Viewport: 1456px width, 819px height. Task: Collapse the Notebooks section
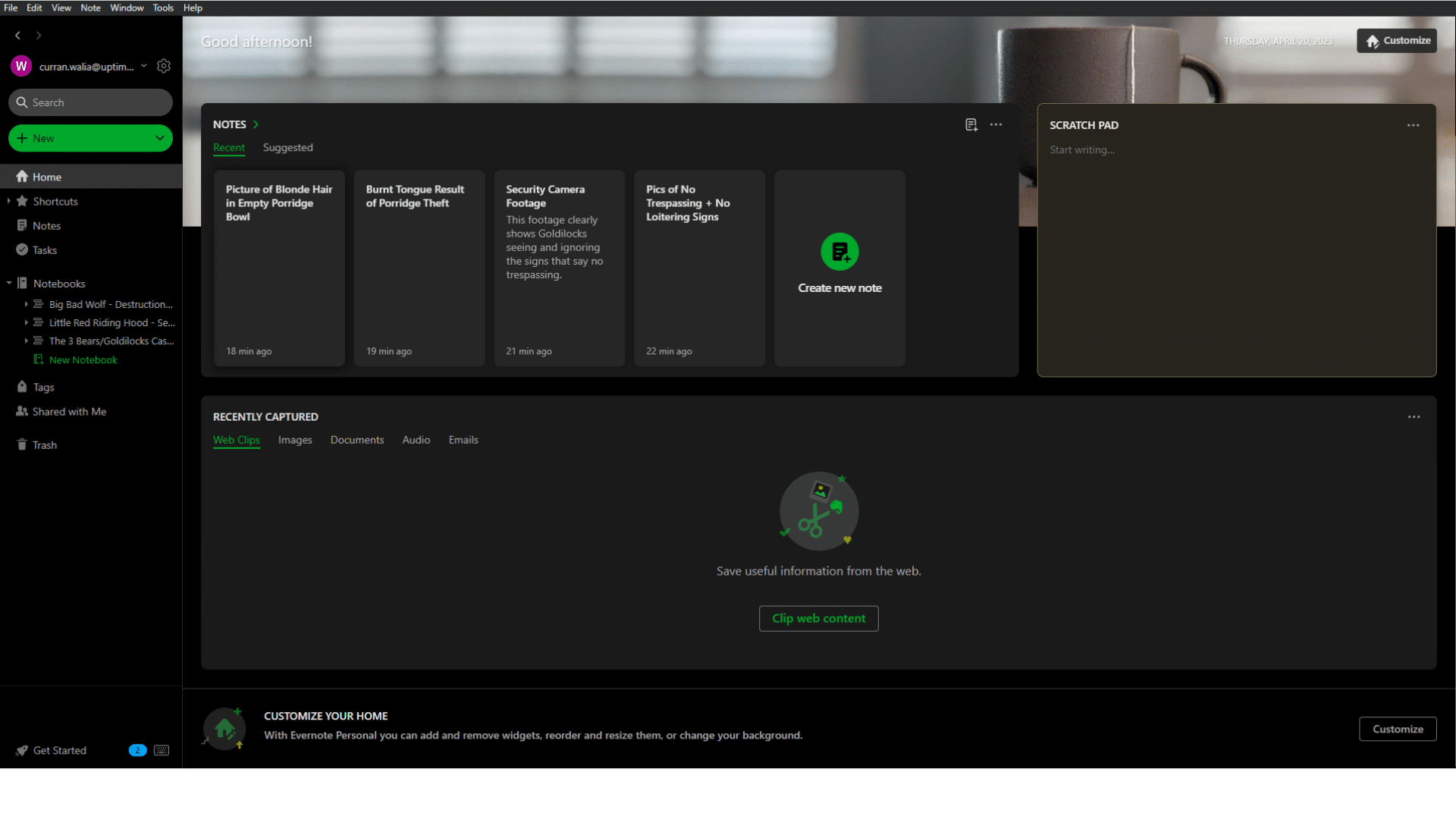click(9, 283)
